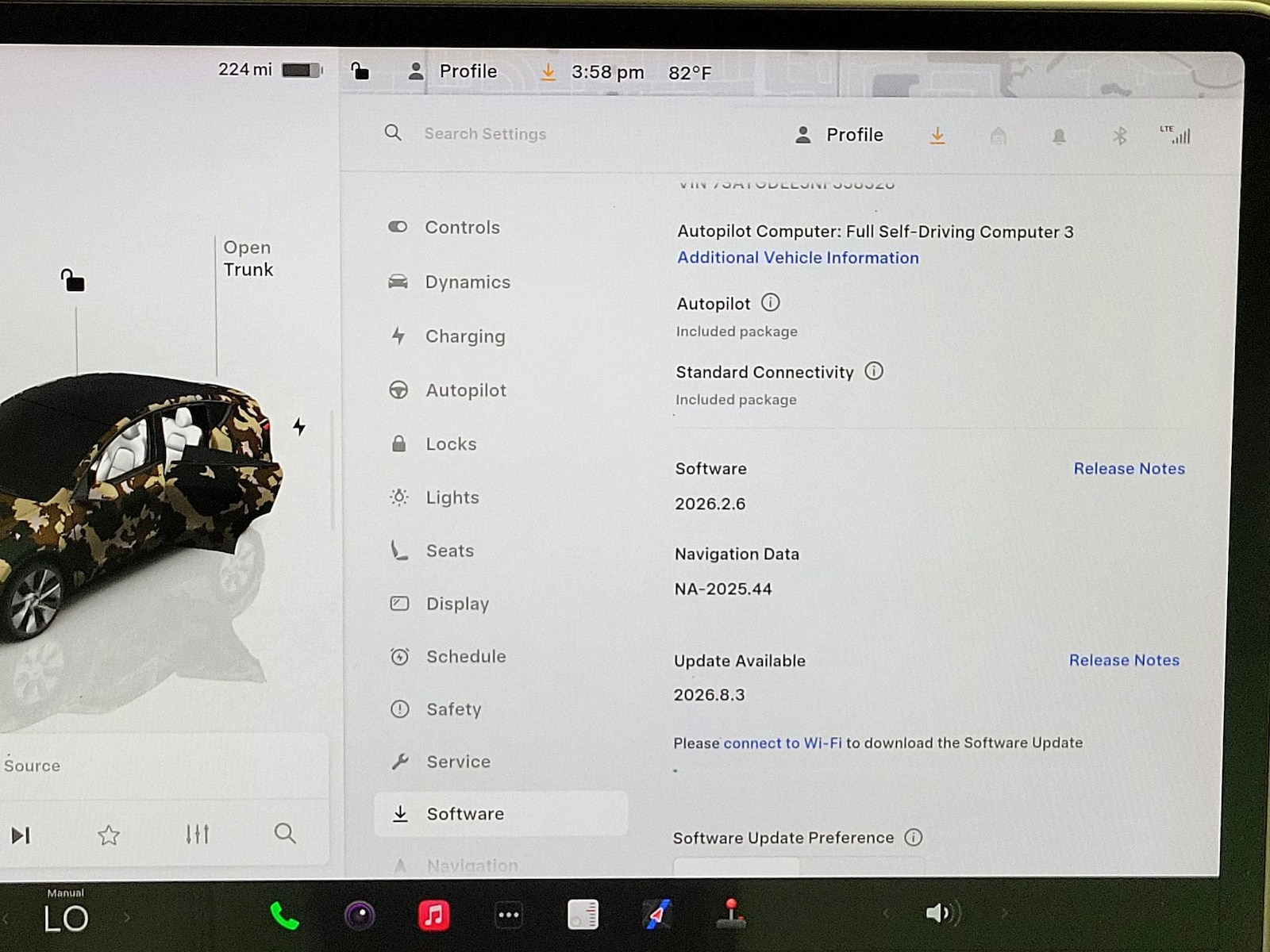
Task: Open the media equalizer sliders icon
Action: [x=197, y=834]
